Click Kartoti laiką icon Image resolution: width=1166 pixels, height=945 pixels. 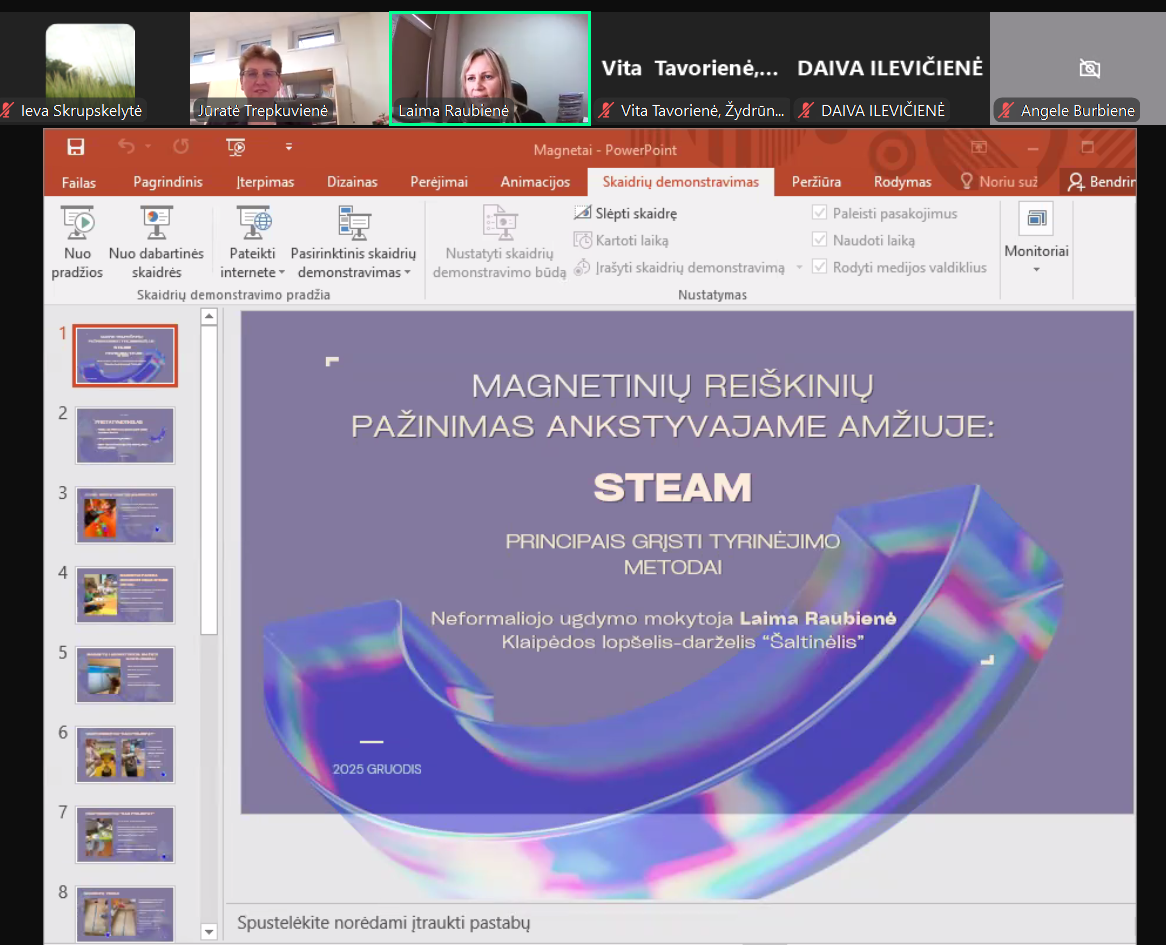[x=583, y=240]
